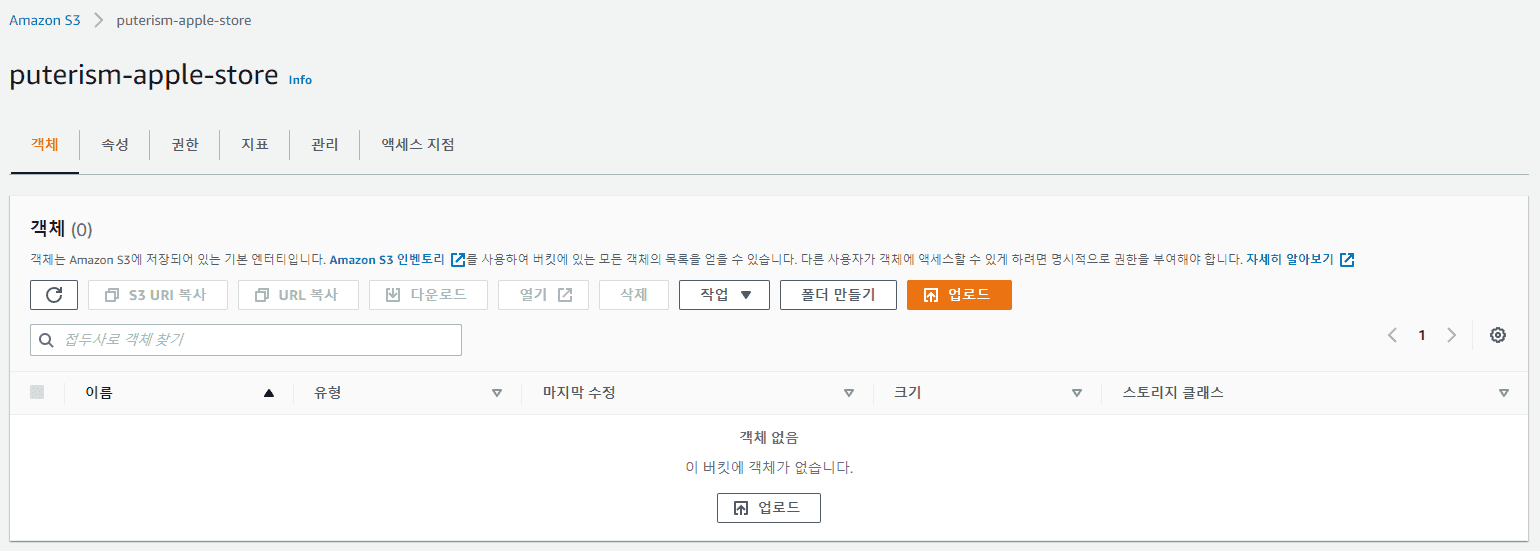Go to previous page arrow

click(1392, 335)
